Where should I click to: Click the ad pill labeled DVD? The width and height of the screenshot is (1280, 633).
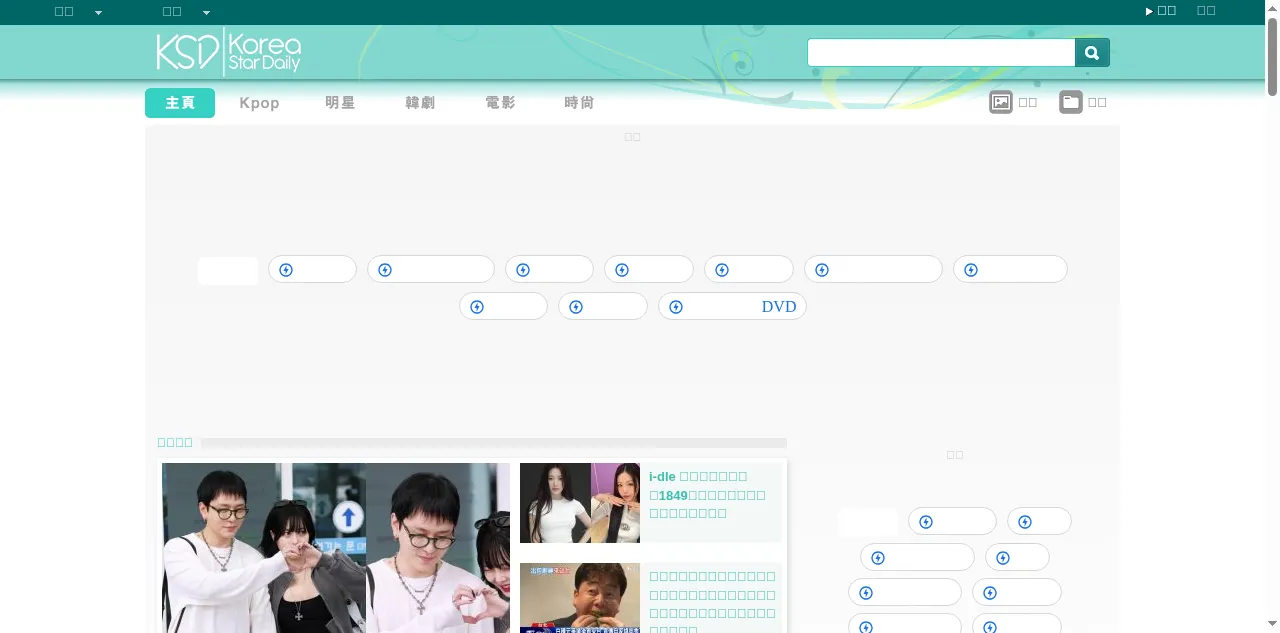tap(732, 307)
